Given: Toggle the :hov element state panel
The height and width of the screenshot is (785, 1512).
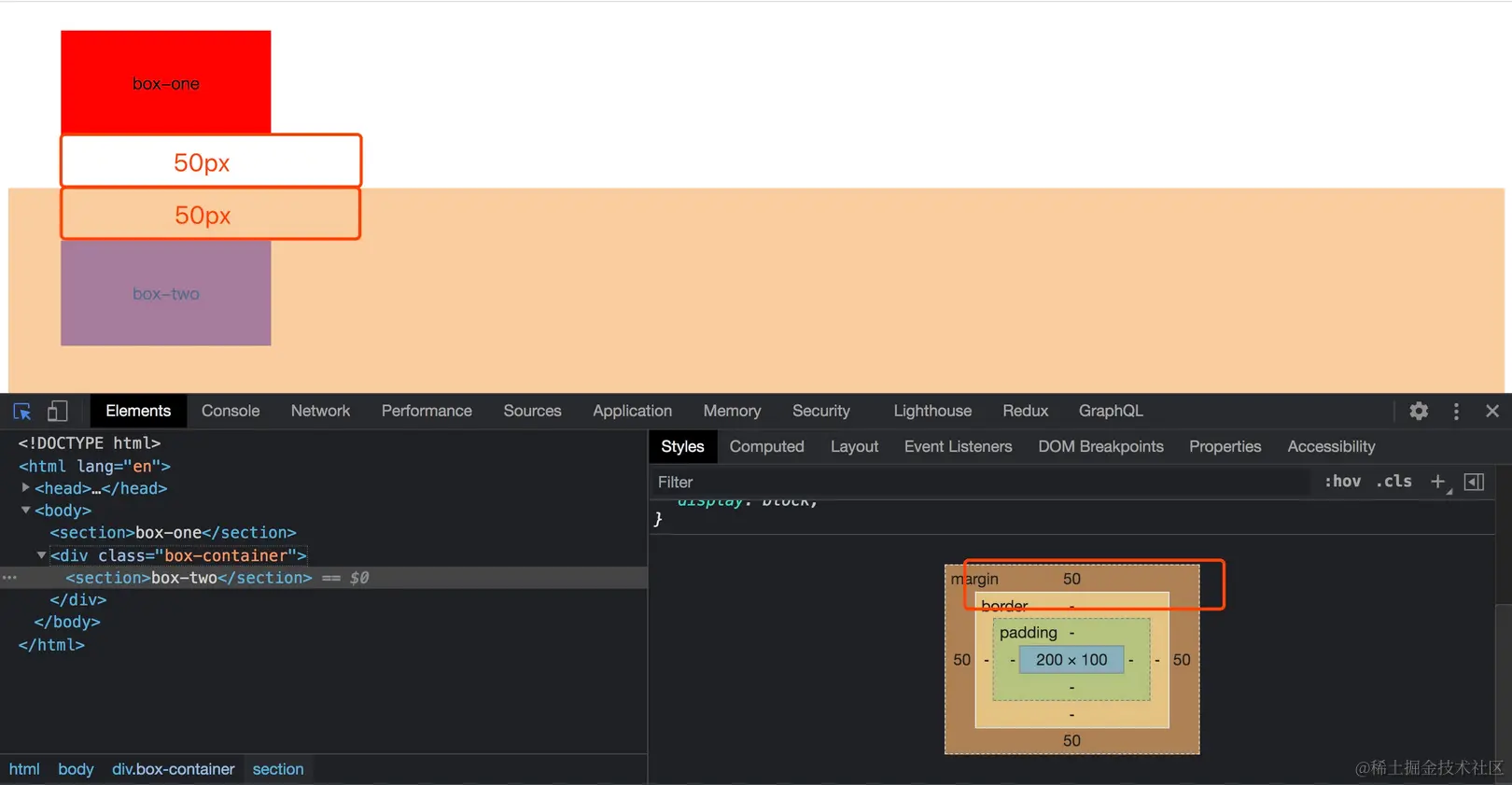Looking at the screenshot, I should [1342, 482].
